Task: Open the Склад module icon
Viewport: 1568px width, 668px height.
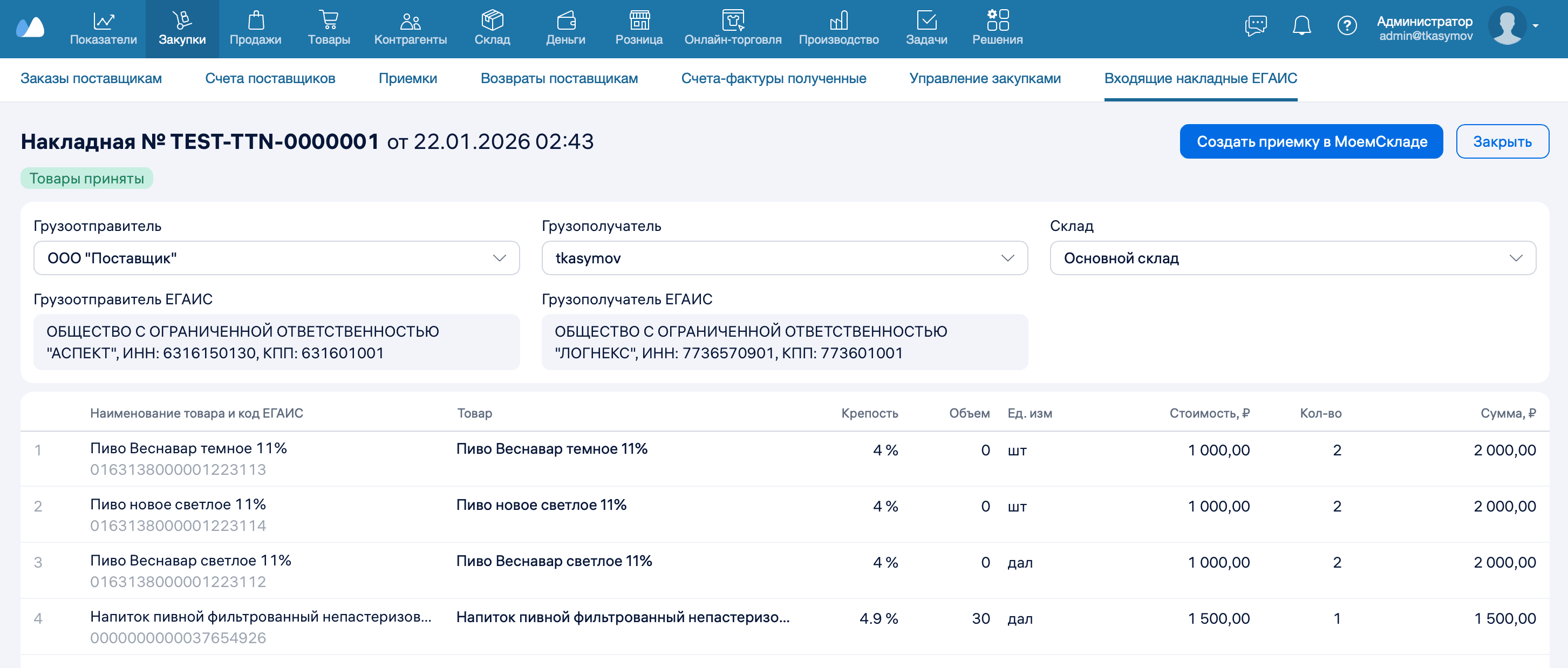Action: [492, 20]
